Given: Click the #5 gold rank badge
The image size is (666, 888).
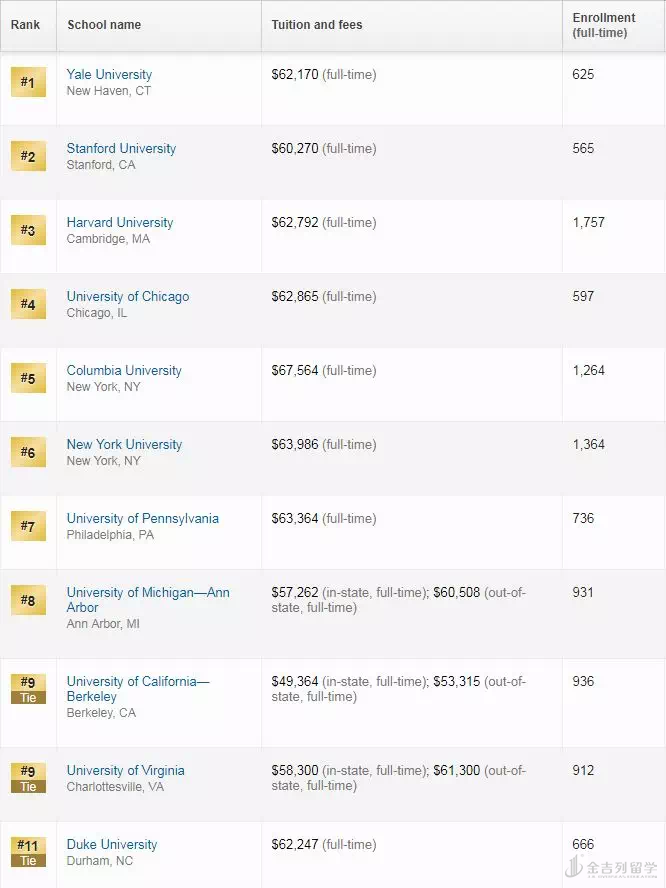Looking at the screenshot, I should [x=28, y=378].
